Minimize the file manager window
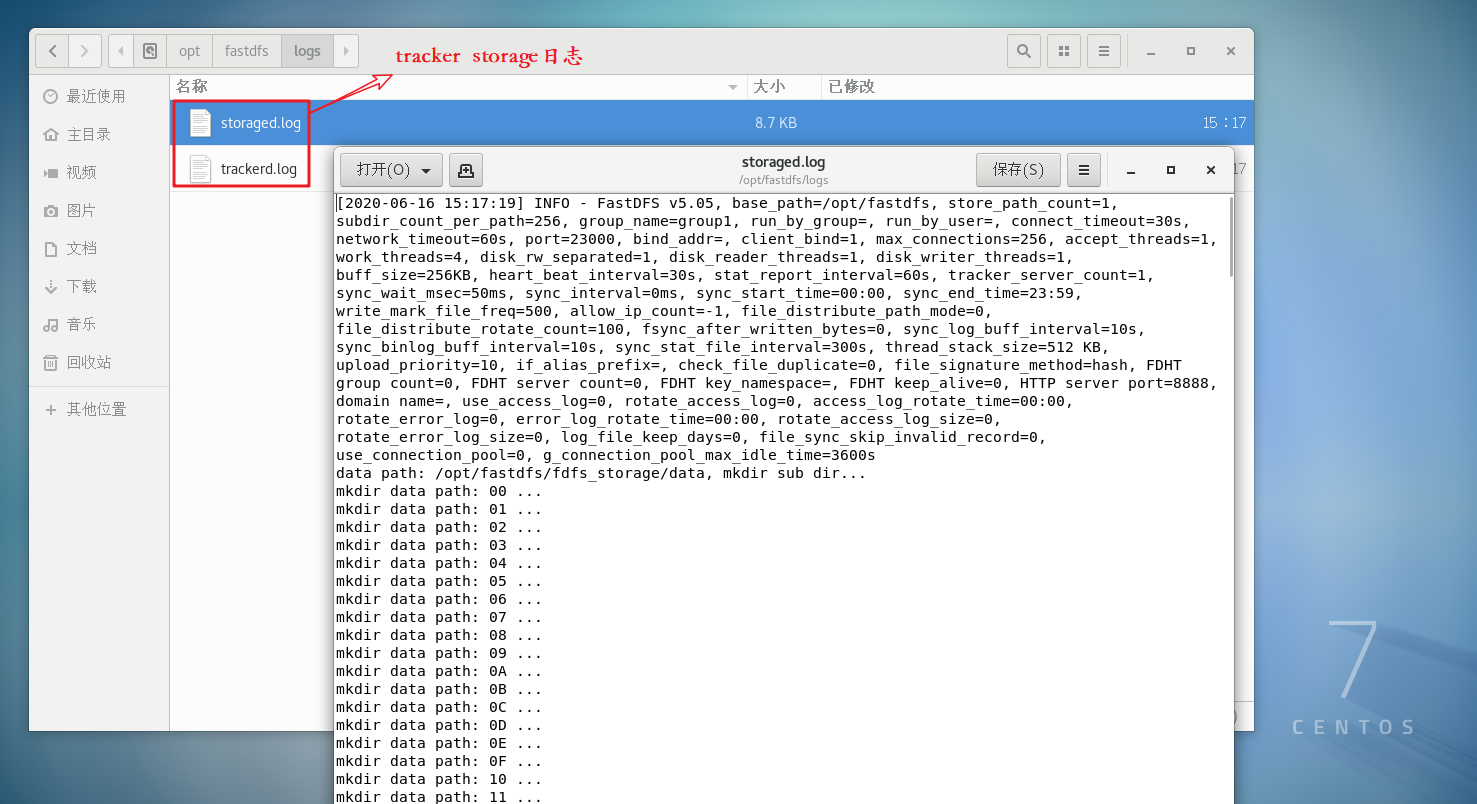The height and width of the screenshot is (804, 1477). click(x=1151, y=51)
